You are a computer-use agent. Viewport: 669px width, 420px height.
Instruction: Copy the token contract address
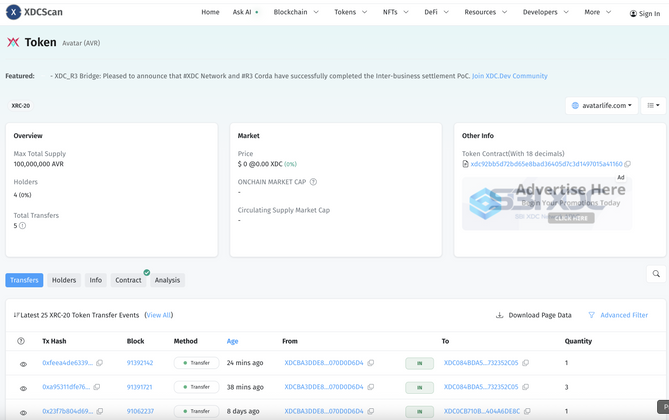tap(628, 164)
